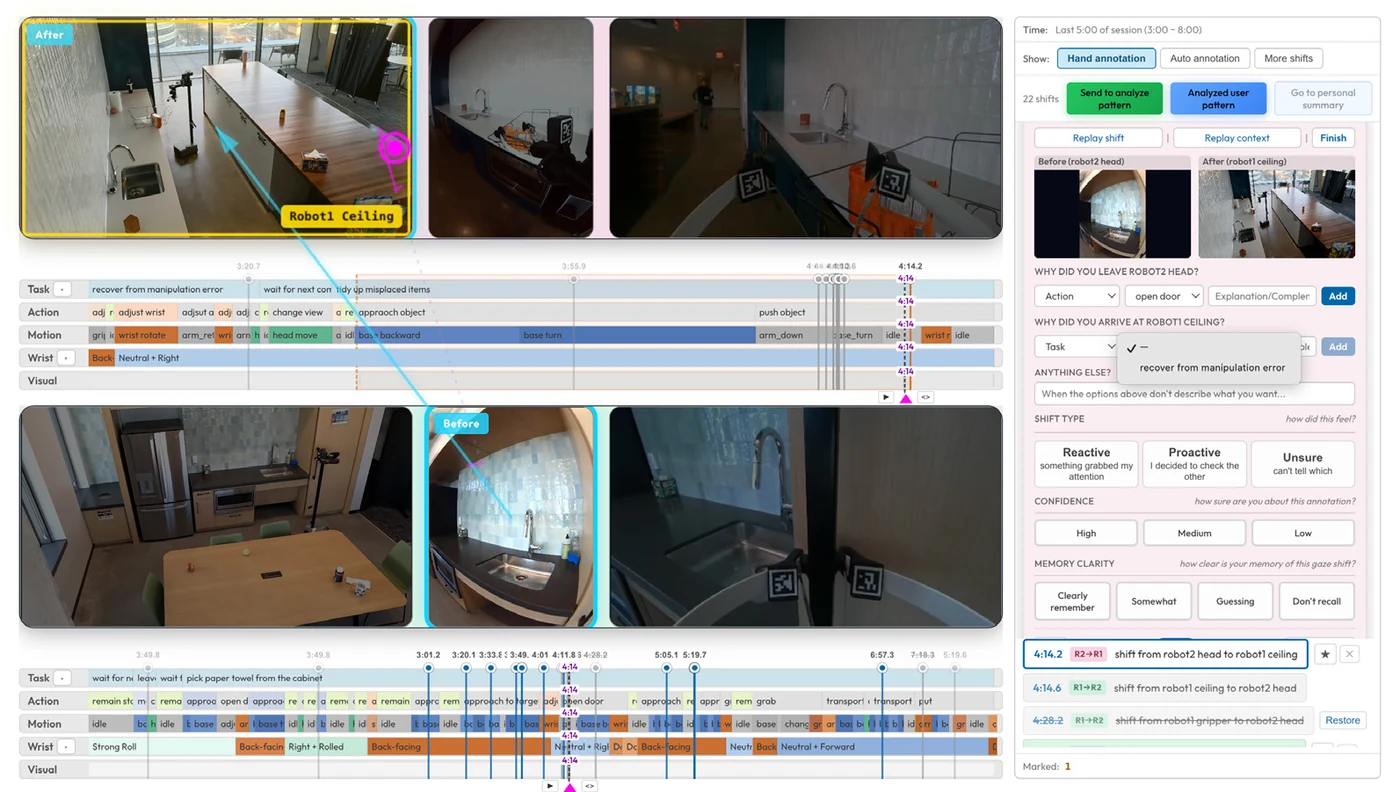Viewport: 1400px width, 792px height.
Task: Play the lower timeline
Action: pyautogui.click(x=550, y=786)
